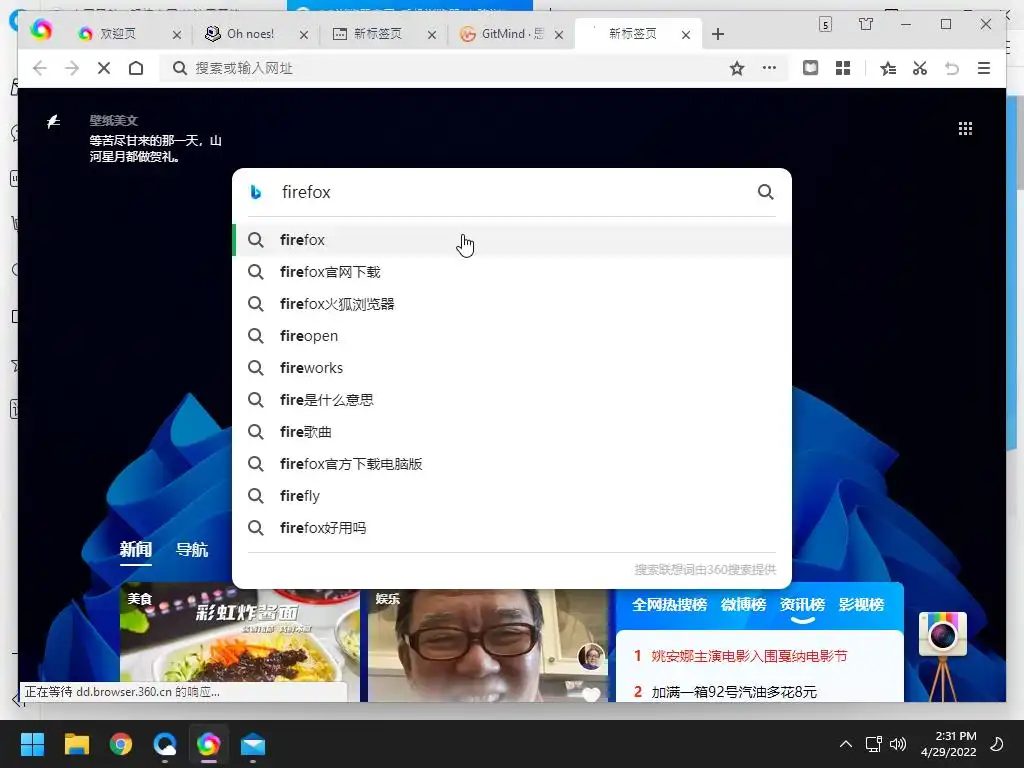Select the scissors screenshot tool
Screen dimensions: 1024x768
point(920,68)
